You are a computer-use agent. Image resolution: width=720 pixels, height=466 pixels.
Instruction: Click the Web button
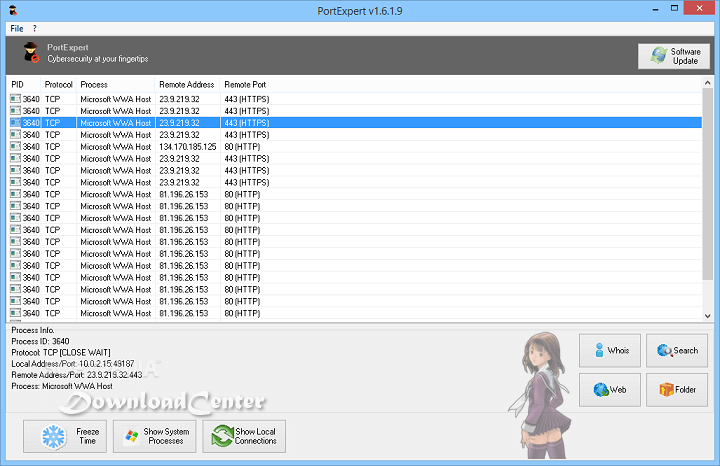[x=609, y=390]
